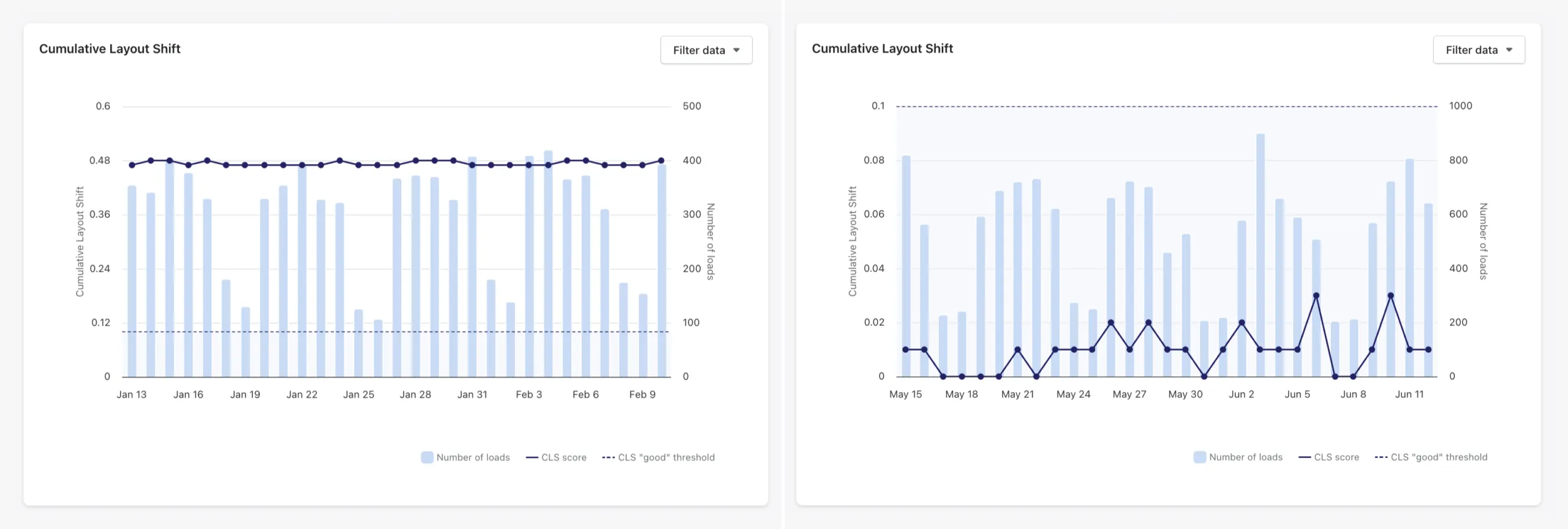Click the Jun 8 x-axis label

(1353, 395)
